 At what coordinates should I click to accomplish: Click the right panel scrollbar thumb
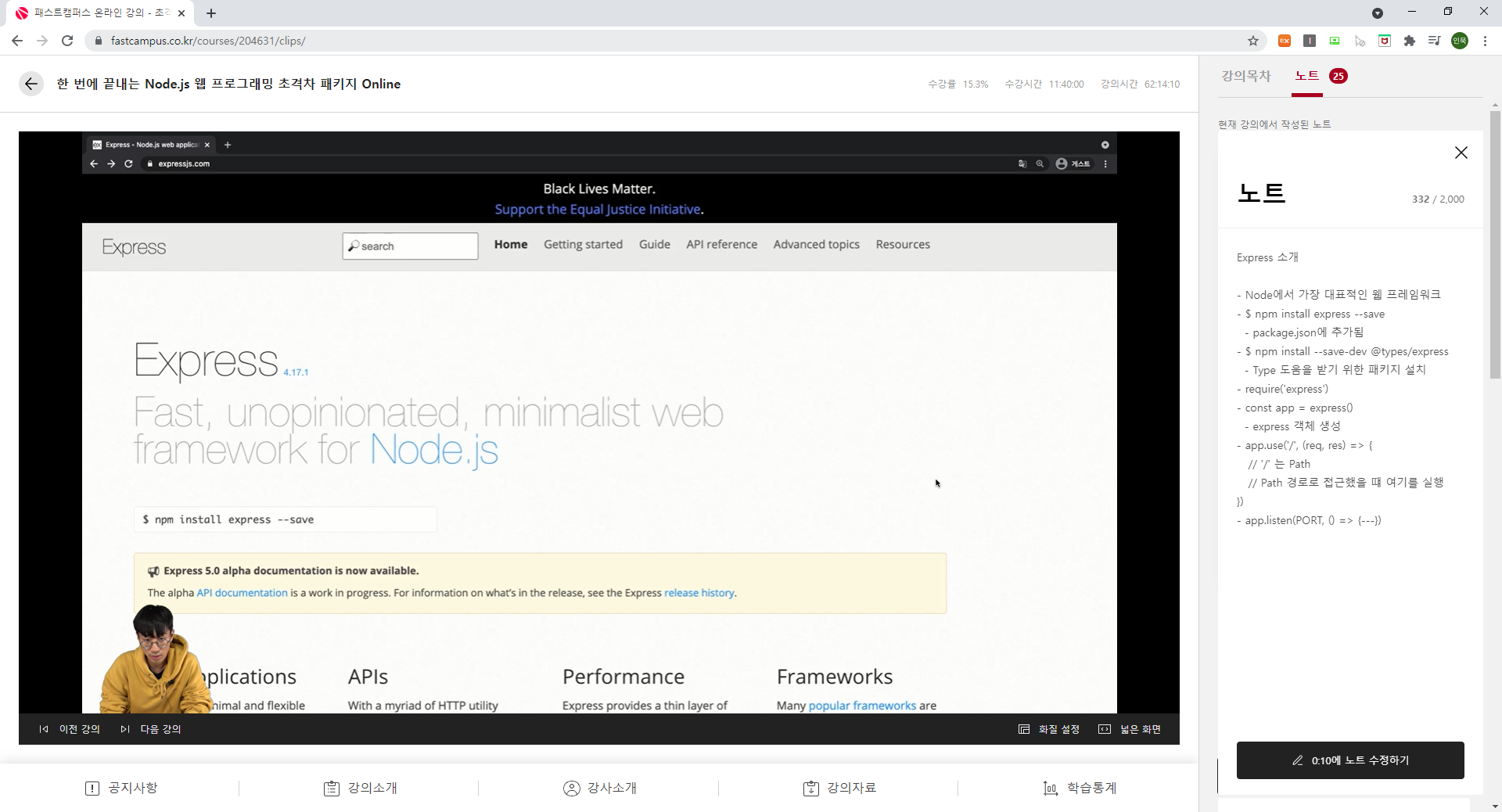[1495, 244]
